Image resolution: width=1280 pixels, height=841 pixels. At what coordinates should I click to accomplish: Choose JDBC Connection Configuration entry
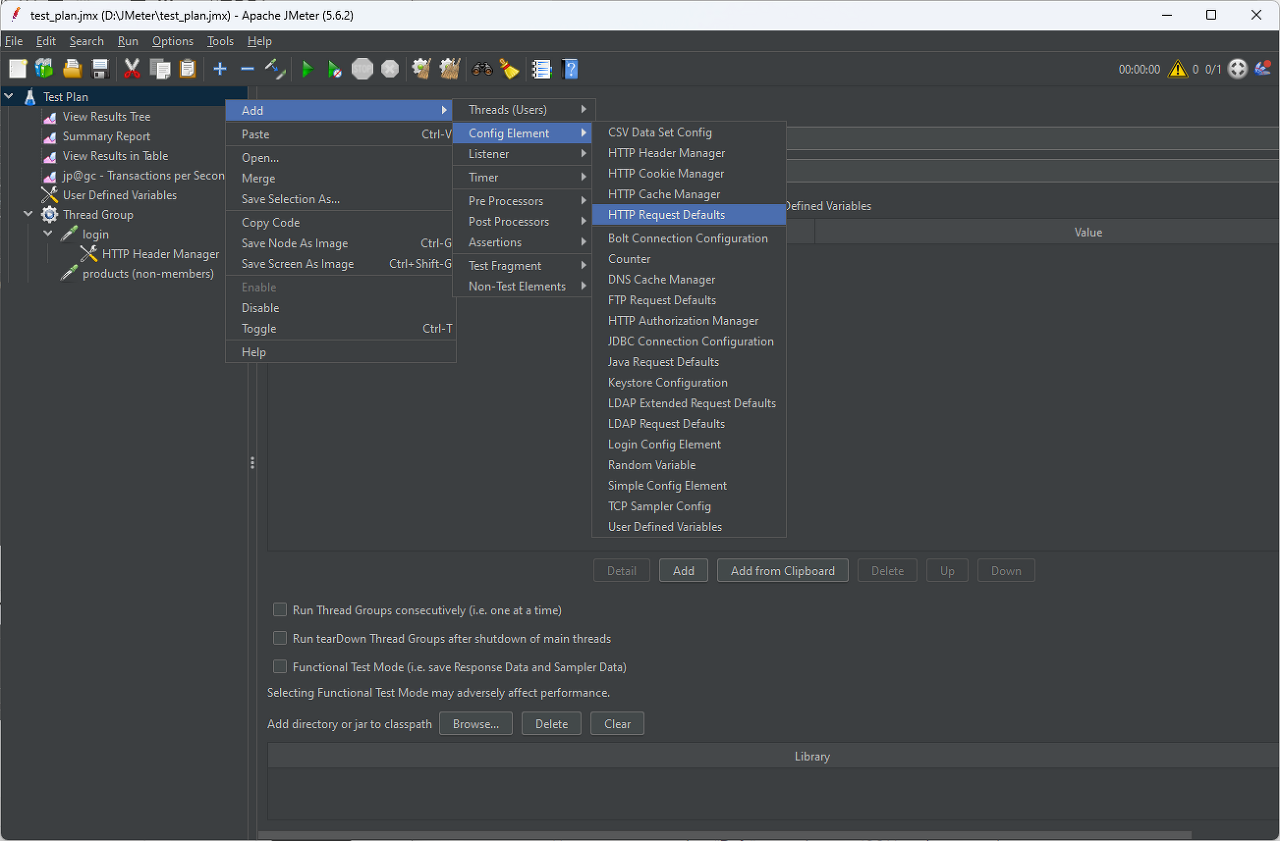[x=689, y=341]
